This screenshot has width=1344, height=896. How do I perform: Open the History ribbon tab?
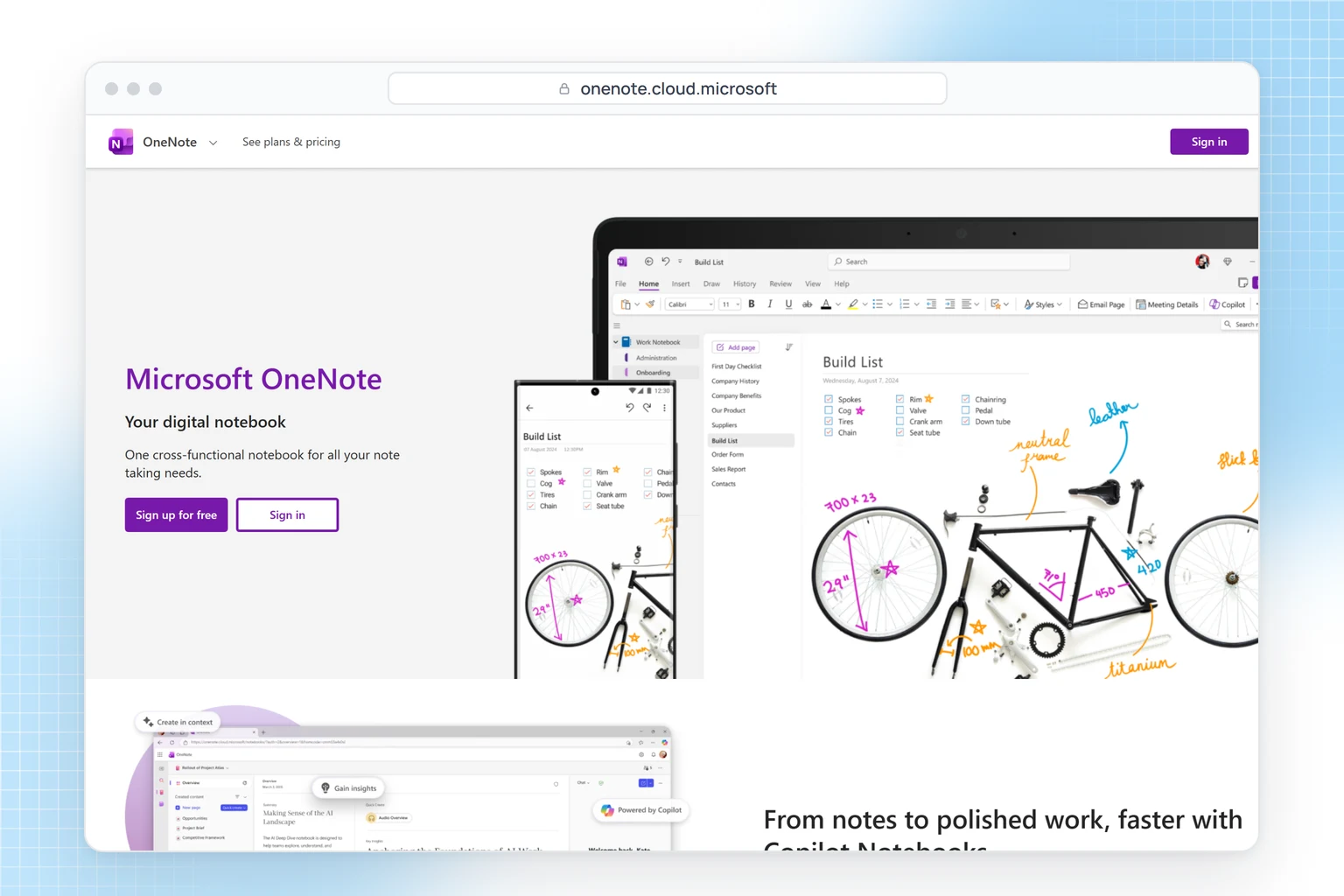click(x=745, y=283)
